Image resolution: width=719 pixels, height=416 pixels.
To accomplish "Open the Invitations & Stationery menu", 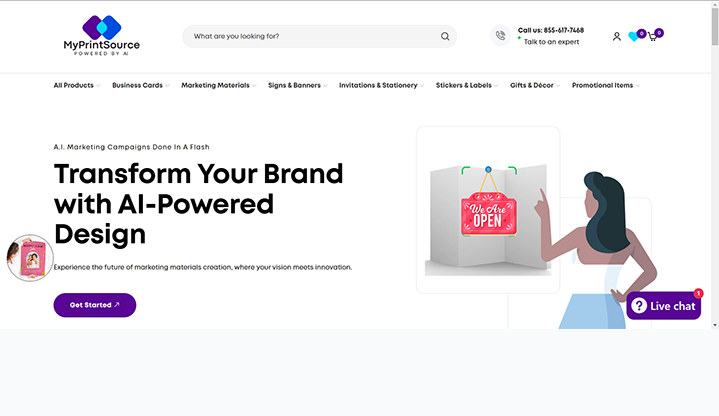I will pyautogui.click(x=382, y=85).
